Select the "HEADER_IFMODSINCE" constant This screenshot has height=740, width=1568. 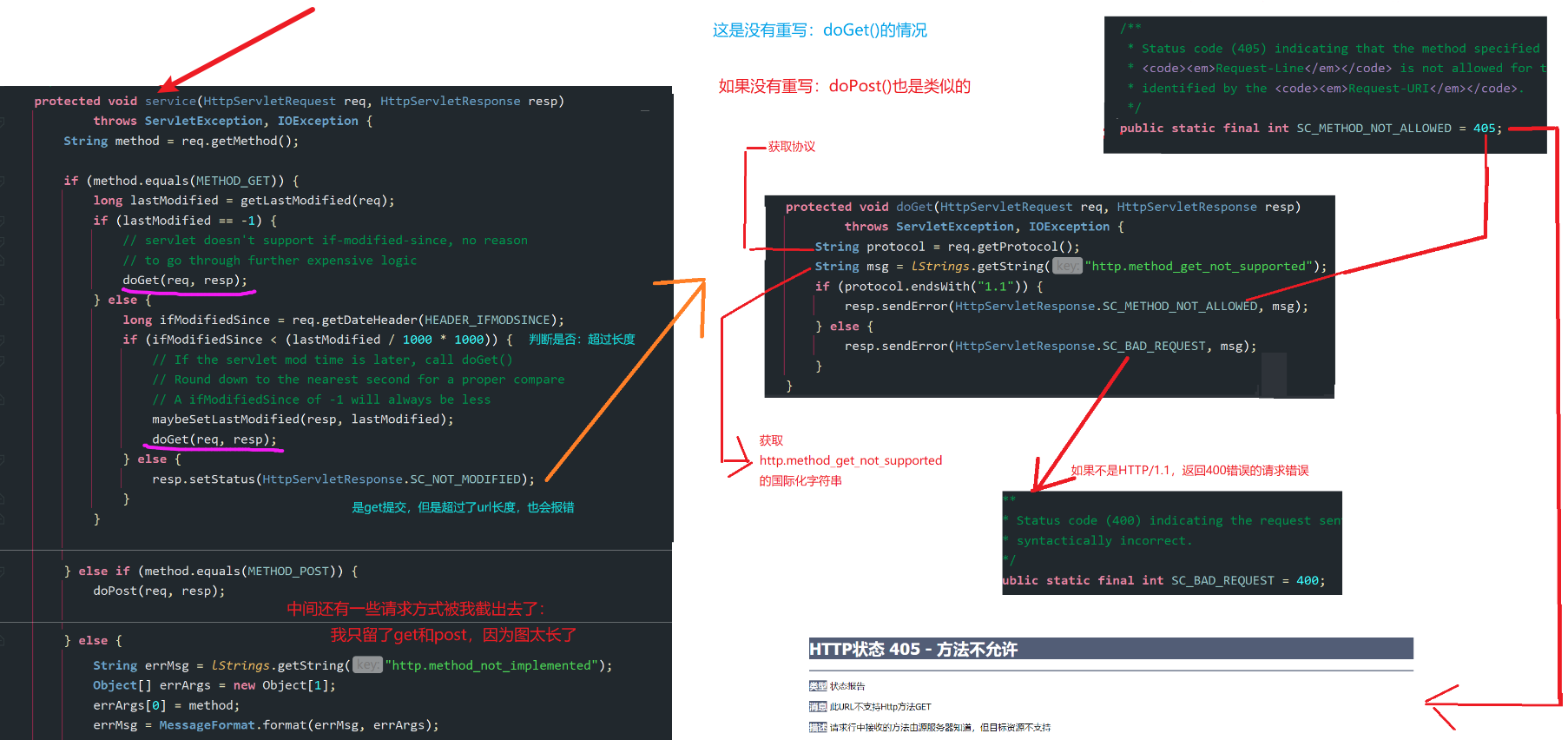pyautogui.click(x=487, y=320)
